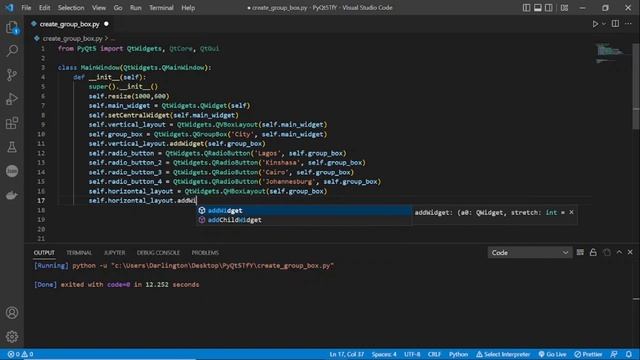Open the Search view icon
Viewport: 640px width, 360px height.
pyautogui.click(x=12, y=51)
